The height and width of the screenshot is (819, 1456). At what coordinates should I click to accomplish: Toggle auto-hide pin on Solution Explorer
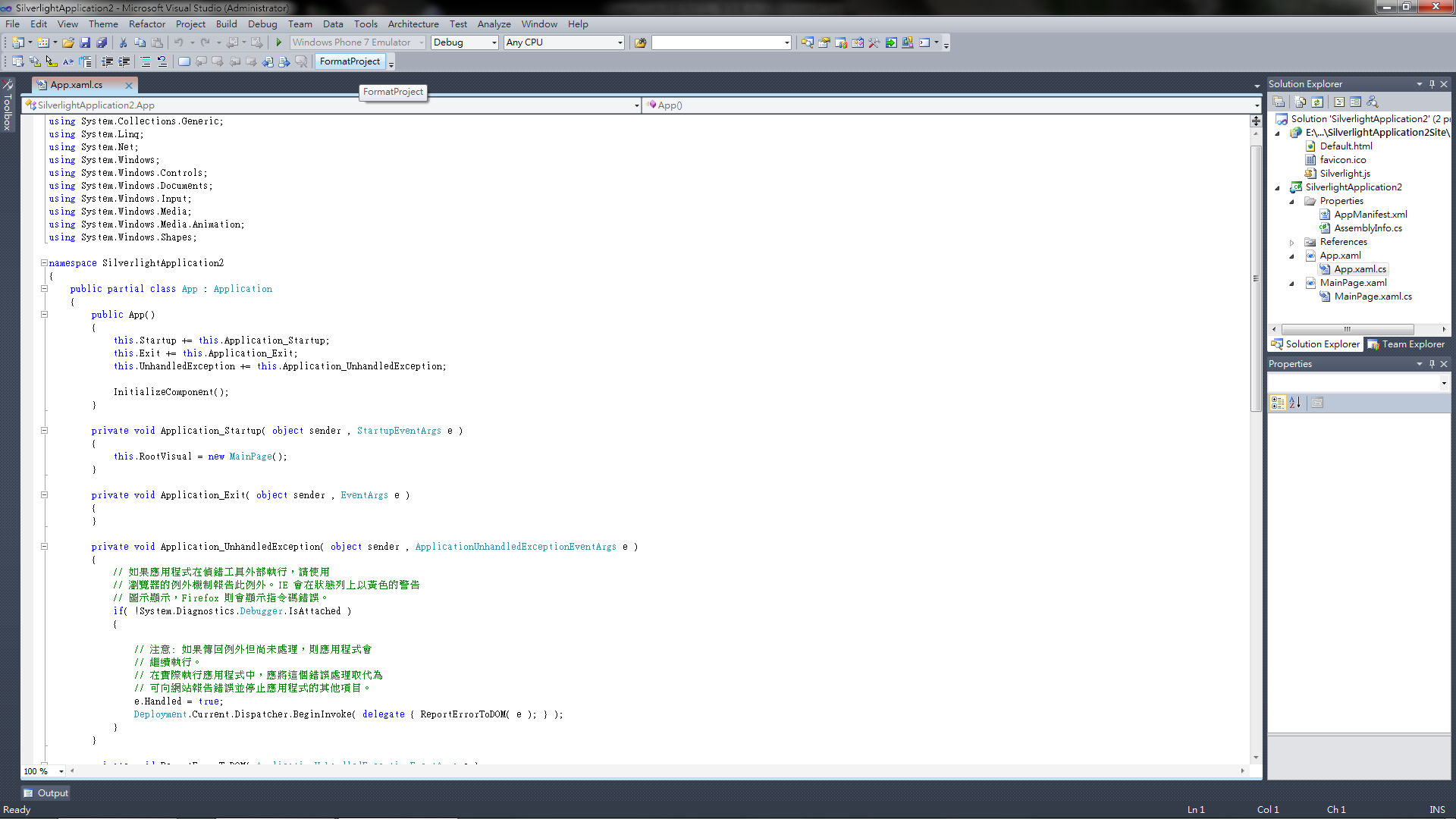point(1432,84)
